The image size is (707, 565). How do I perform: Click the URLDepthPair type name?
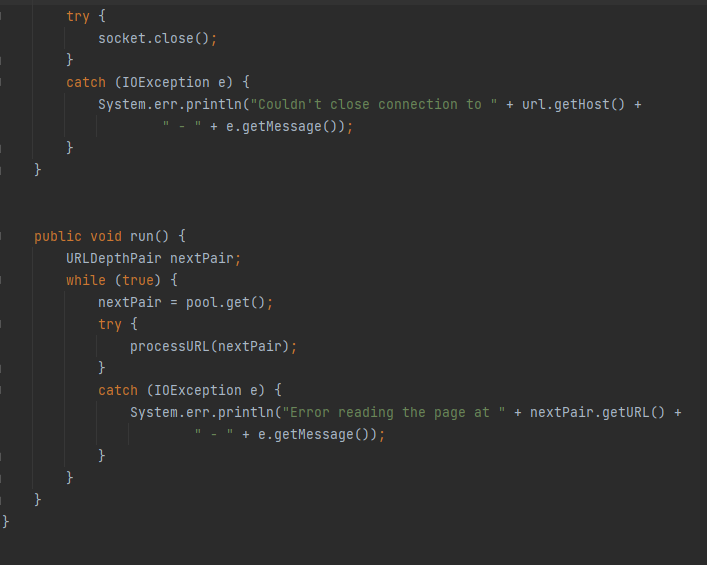coord(114,258)
